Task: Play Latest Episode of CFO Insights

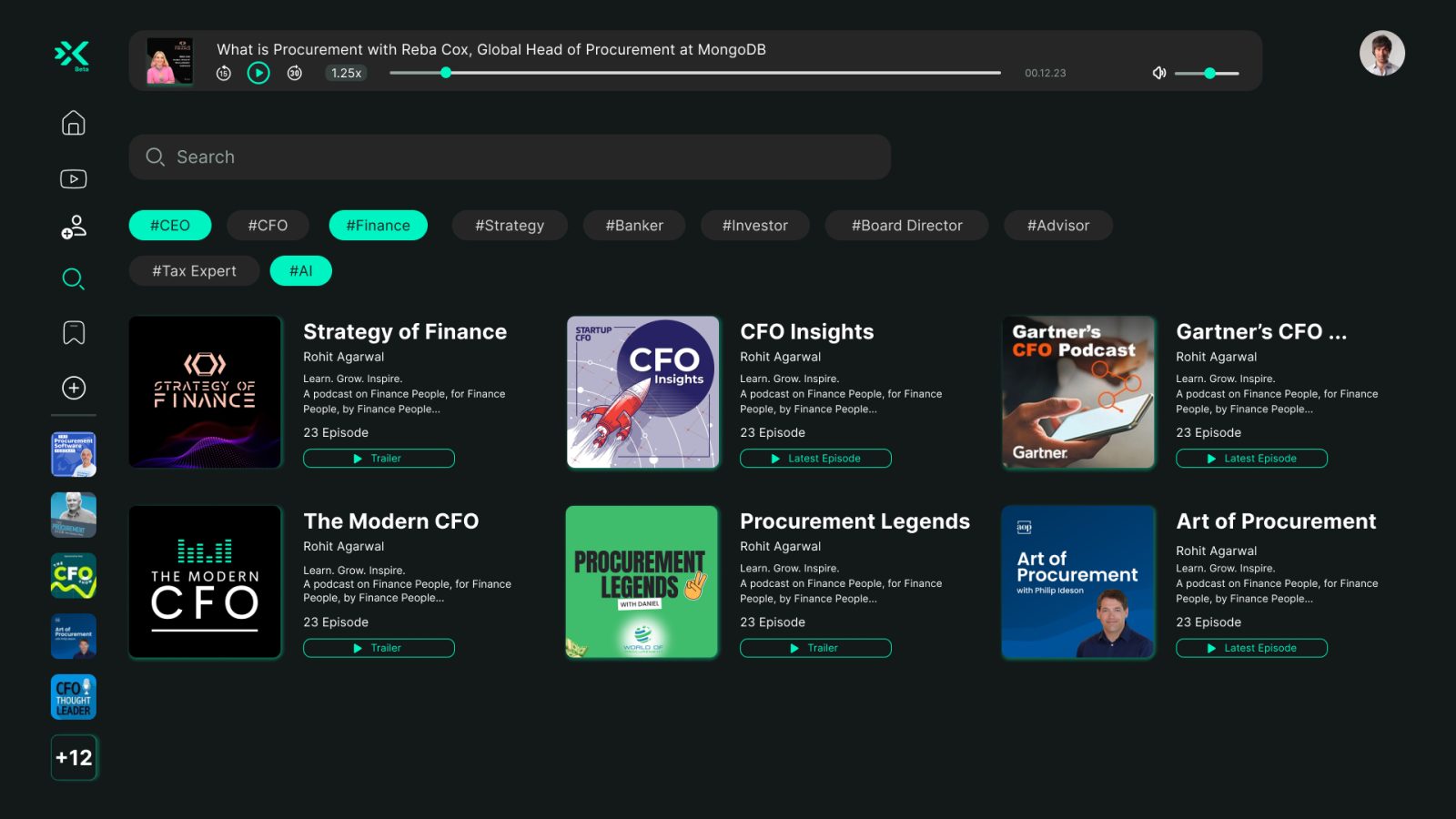Action: coord(815,459)
